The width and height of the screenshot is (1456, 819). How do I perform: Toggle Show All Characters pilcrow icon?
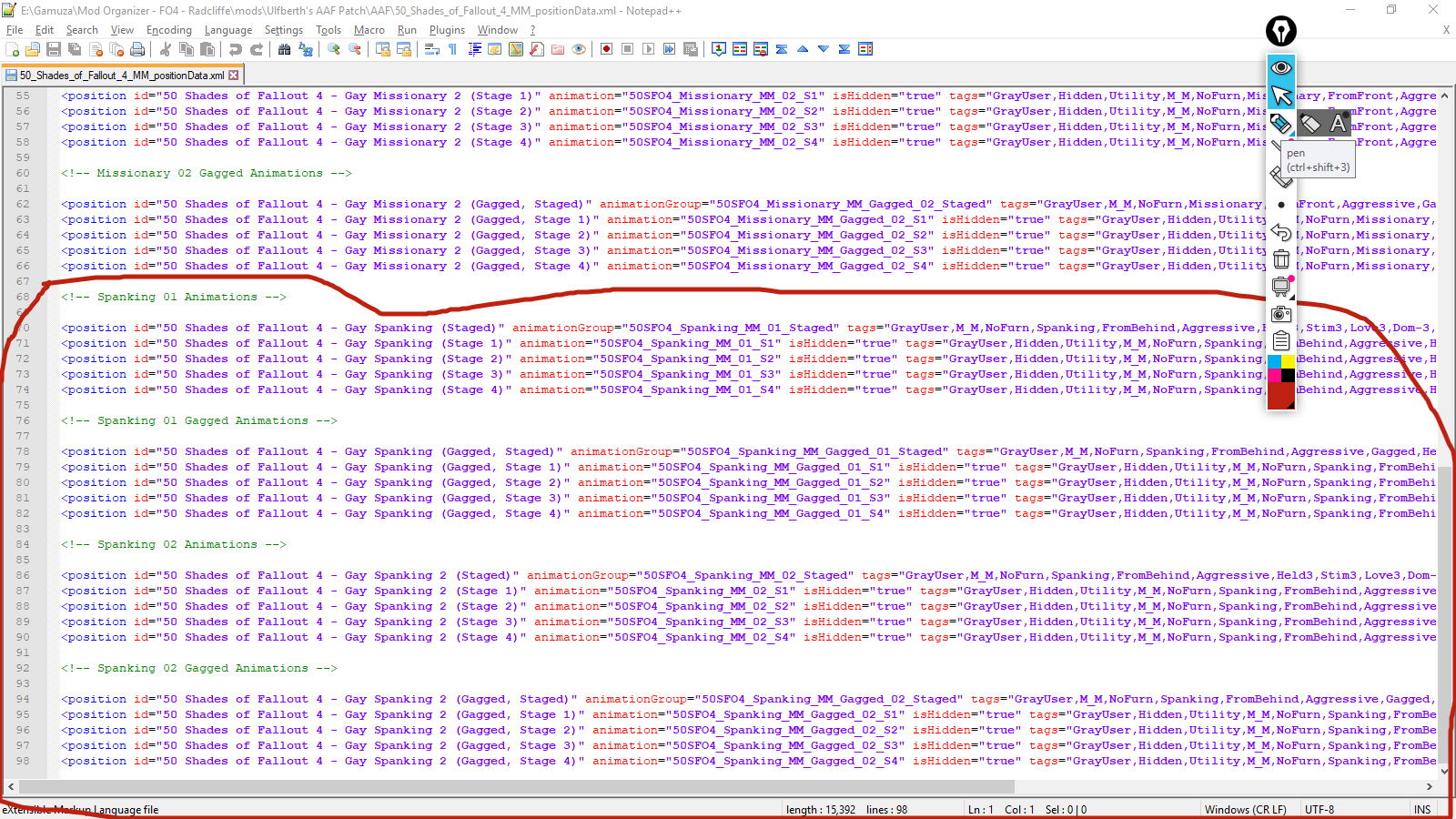tap(453, 49)
